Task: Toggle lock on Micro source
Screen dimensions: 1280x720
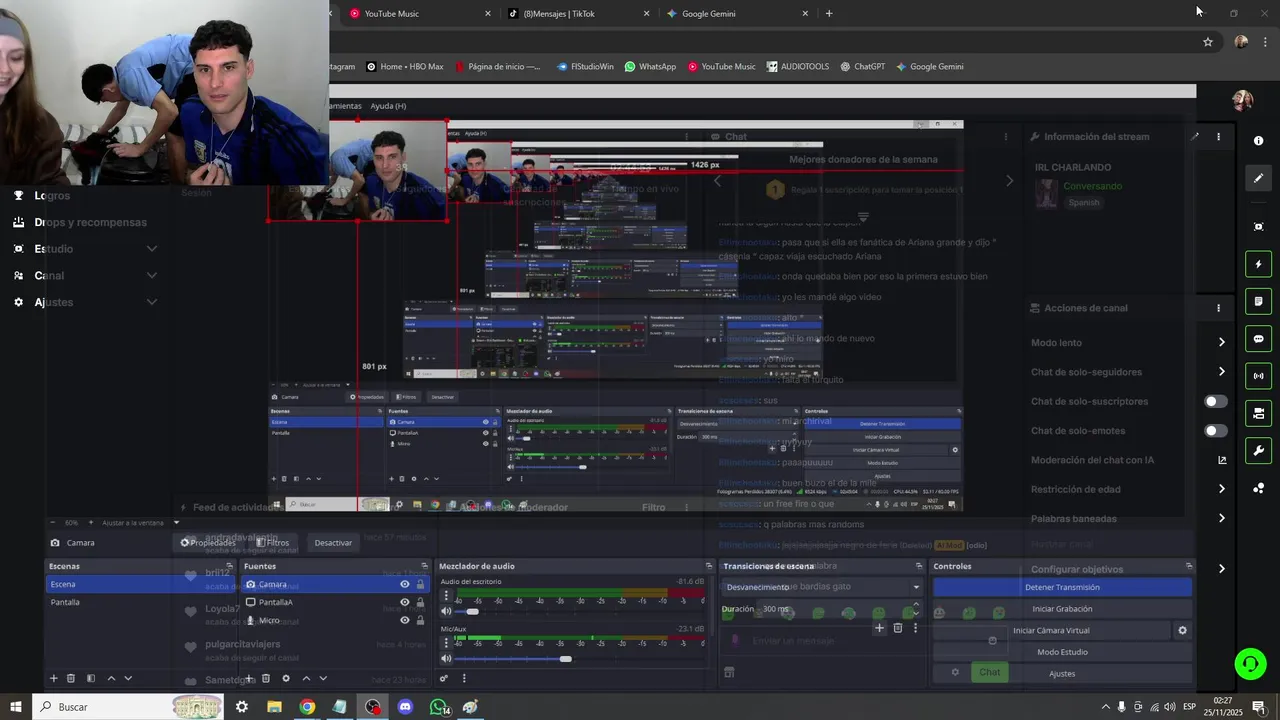Action: (x=420, y=620)
